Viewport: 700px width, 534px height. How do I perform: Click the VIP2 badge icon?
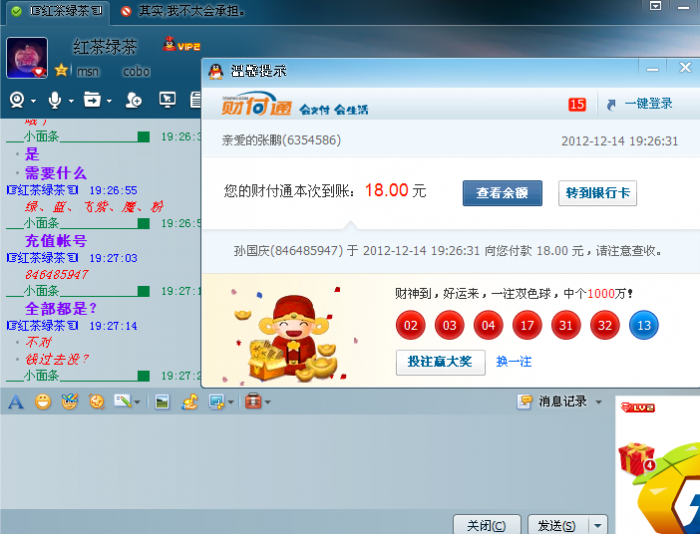click(181, 45)
